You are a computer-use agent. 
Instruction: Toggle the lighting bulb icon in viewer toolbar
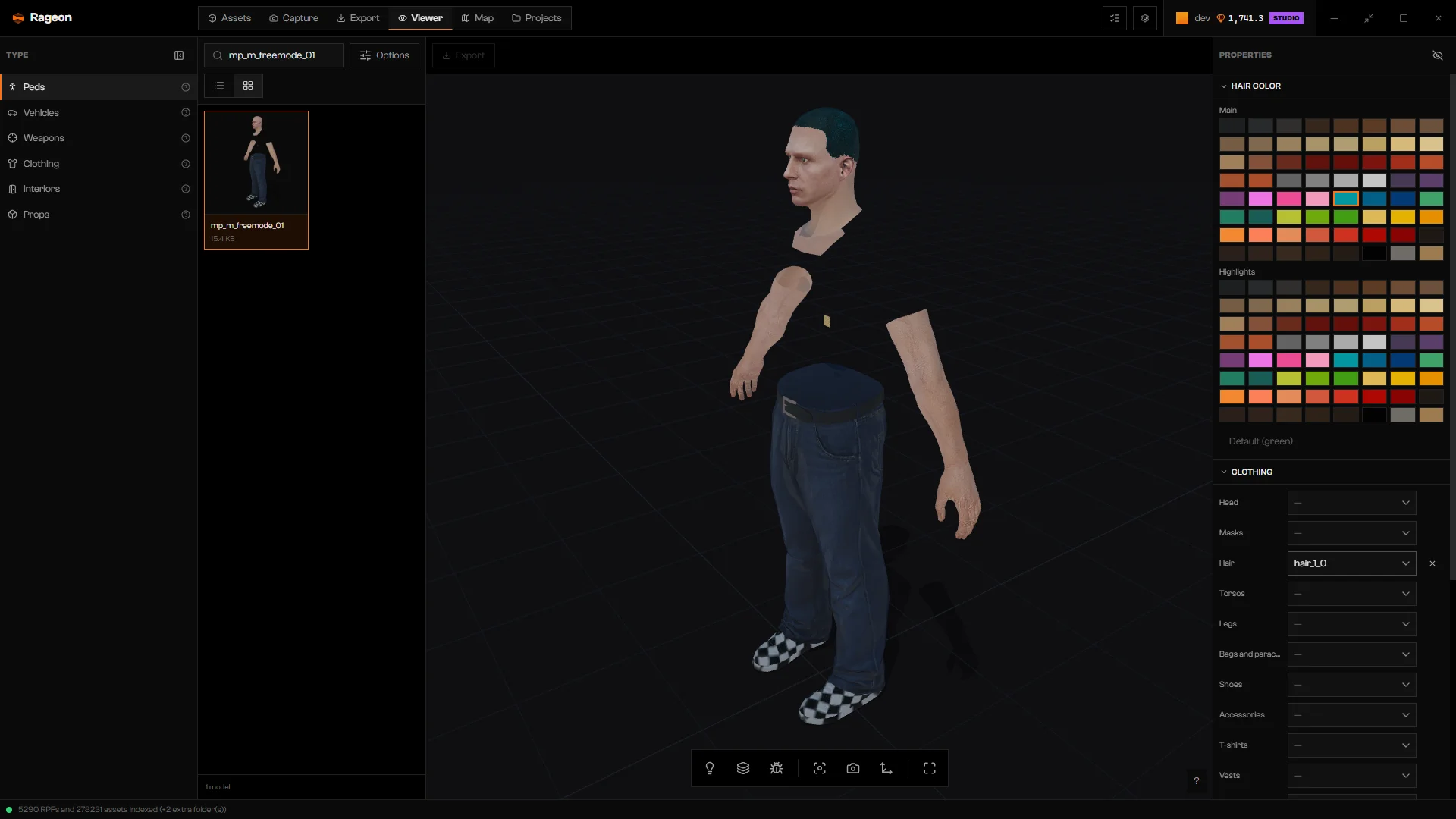pos(710,768)
